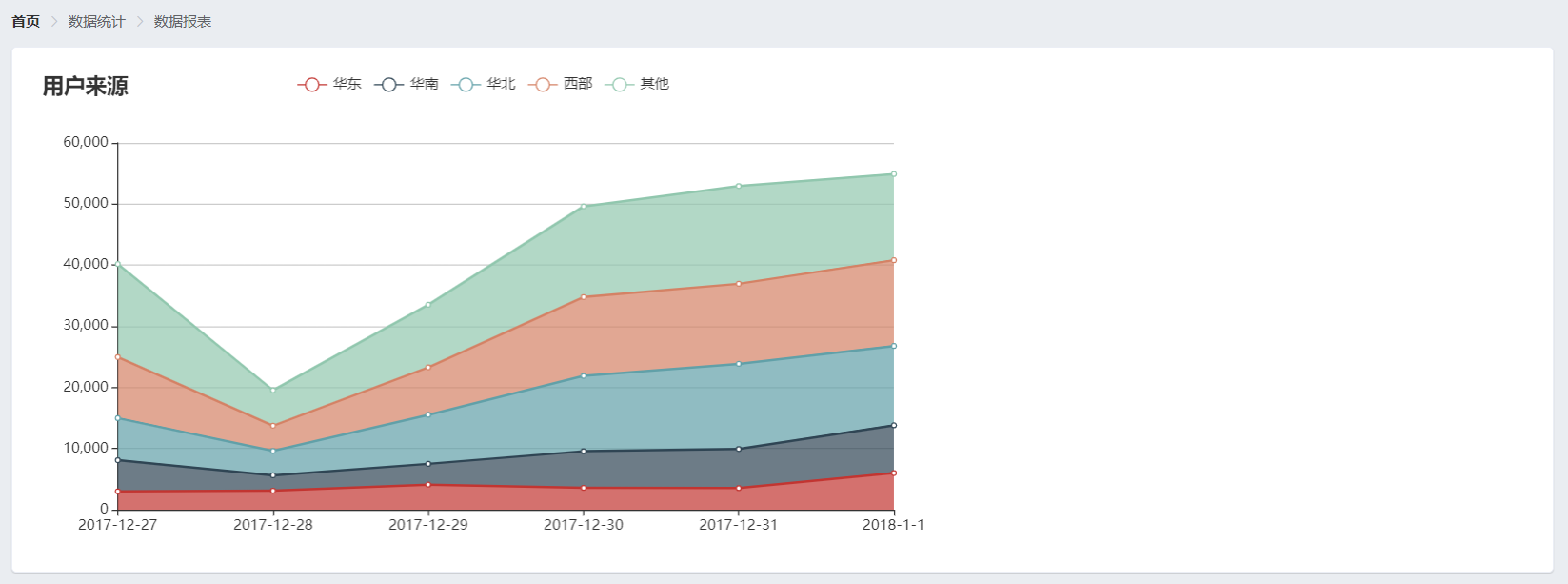
Task: Click 其他 data point at 2017-12-28
Action: tap(273, 390)
